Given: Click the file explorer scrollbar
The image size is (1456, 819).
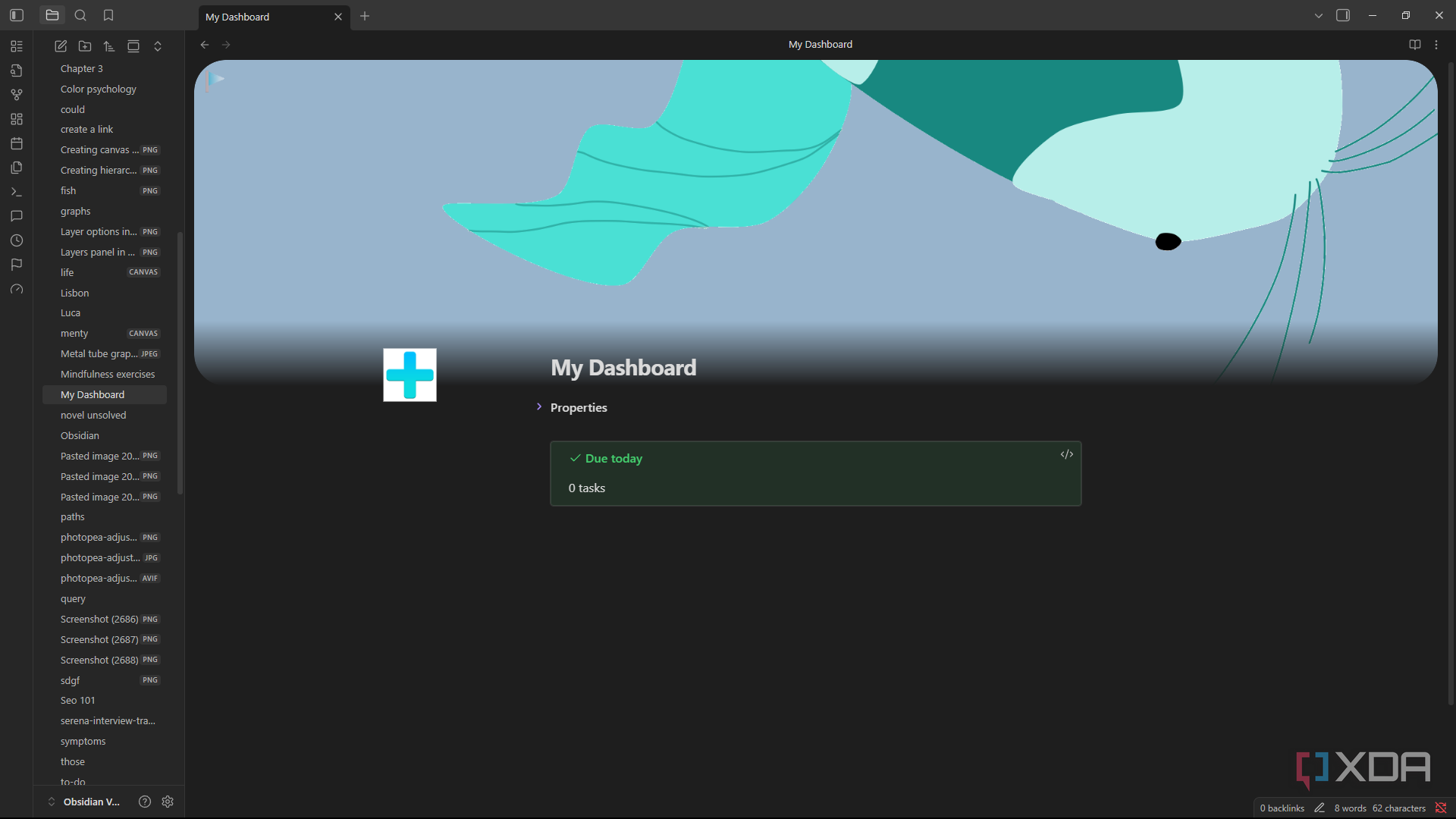Looking at the screenshot, I should pyautogui.click(x=180, y=364).
